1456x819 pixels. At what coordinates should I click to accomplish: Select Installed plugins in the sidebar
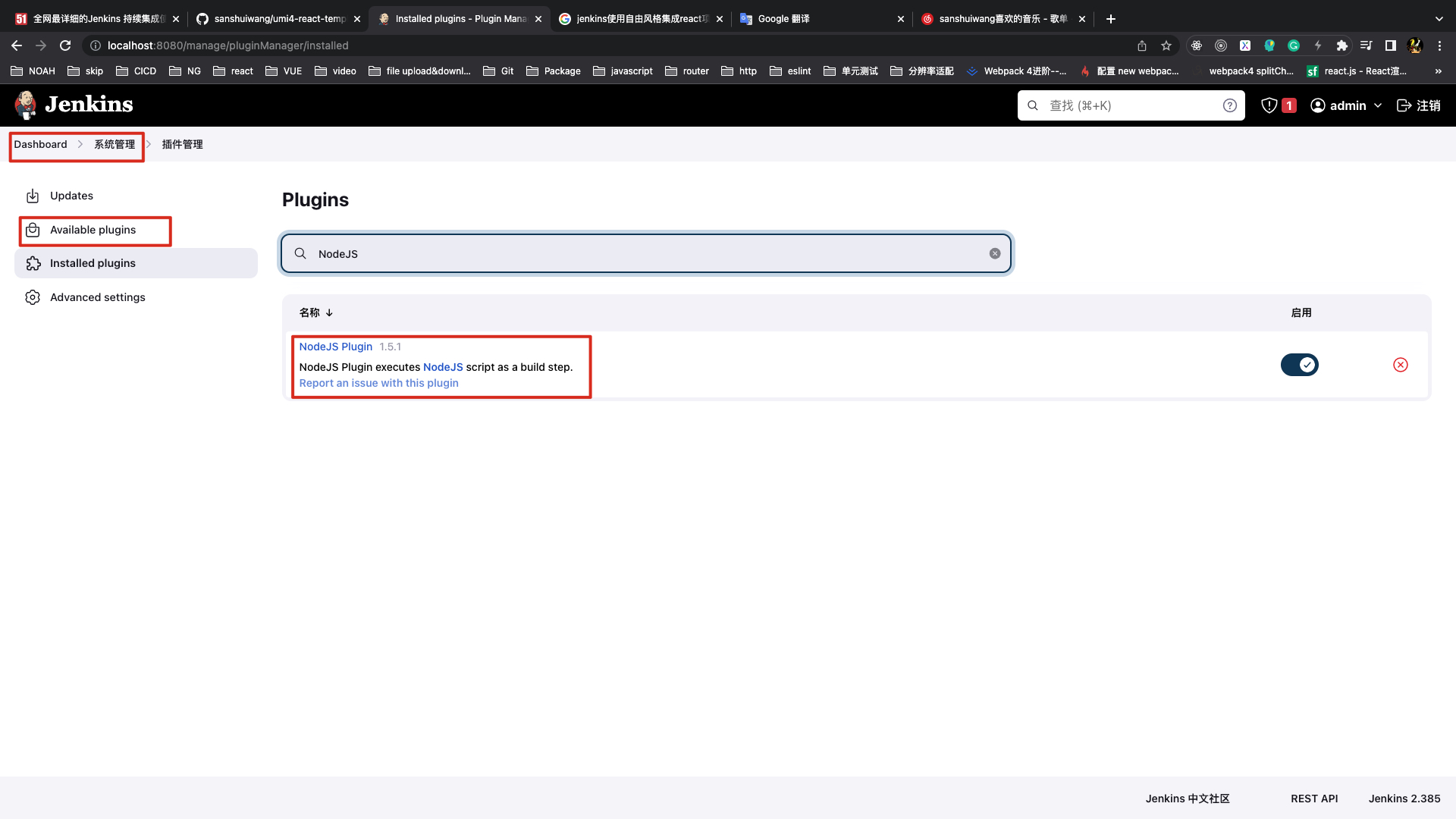(136, 263)
